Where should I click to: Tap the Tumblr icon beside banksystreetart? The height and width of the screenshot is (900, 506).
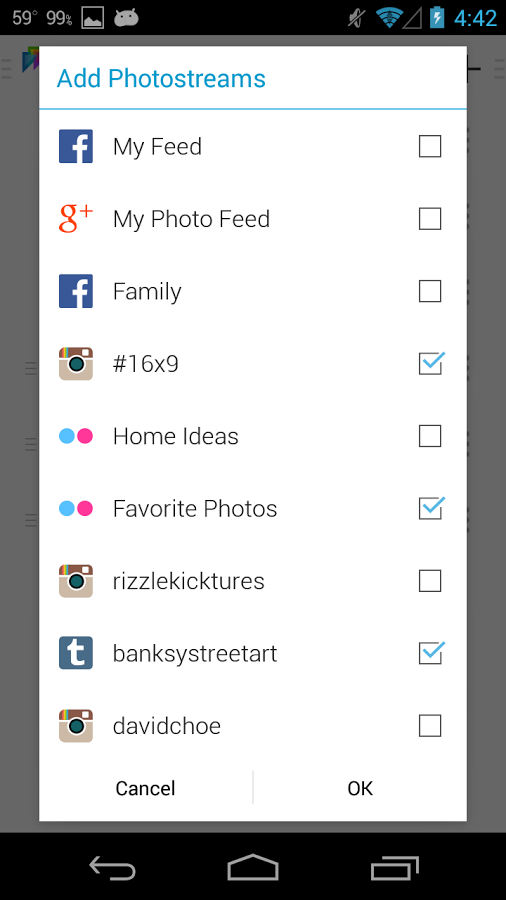76,653
